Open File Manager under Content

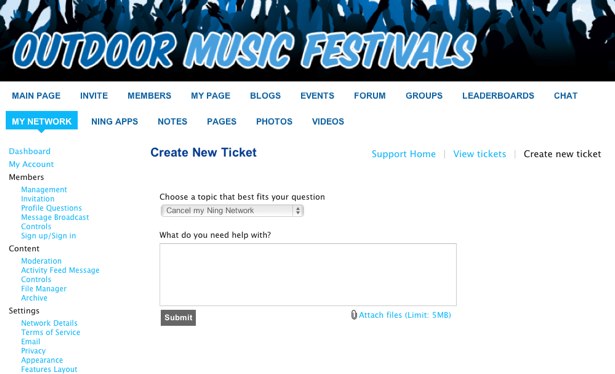(x=44, y=289)
